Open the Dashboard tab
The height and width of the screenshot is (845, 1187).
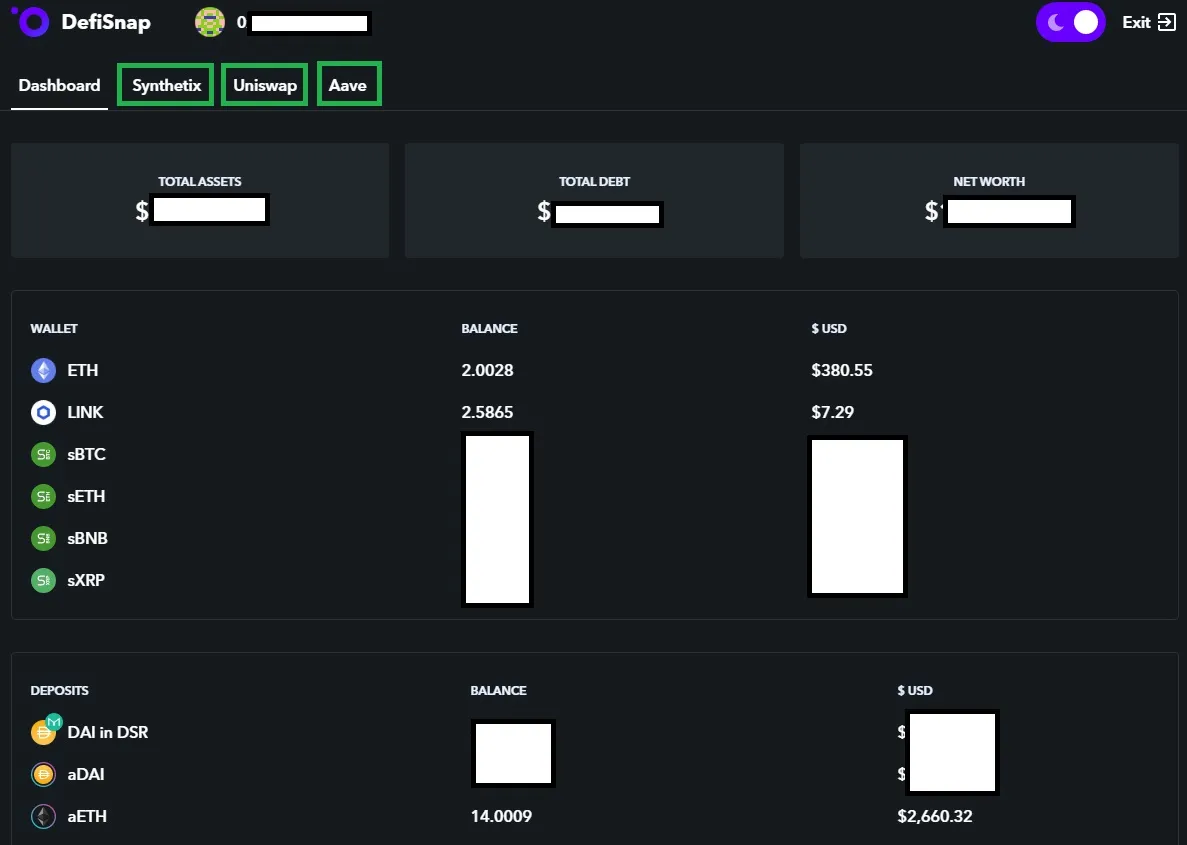59,85
